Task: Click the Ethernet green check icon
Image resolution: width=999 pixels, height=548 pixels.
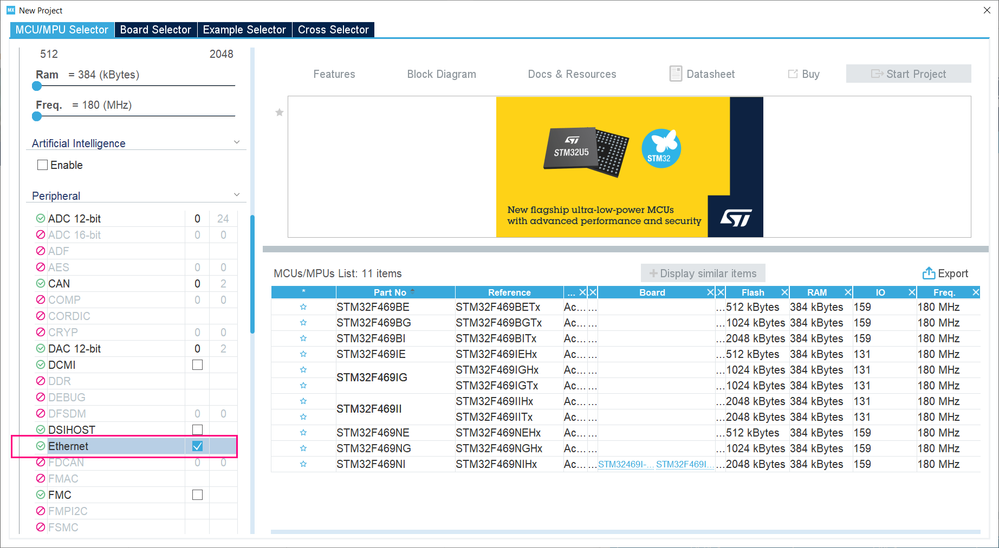Action: pyautogui.click(x=41, y=446)
